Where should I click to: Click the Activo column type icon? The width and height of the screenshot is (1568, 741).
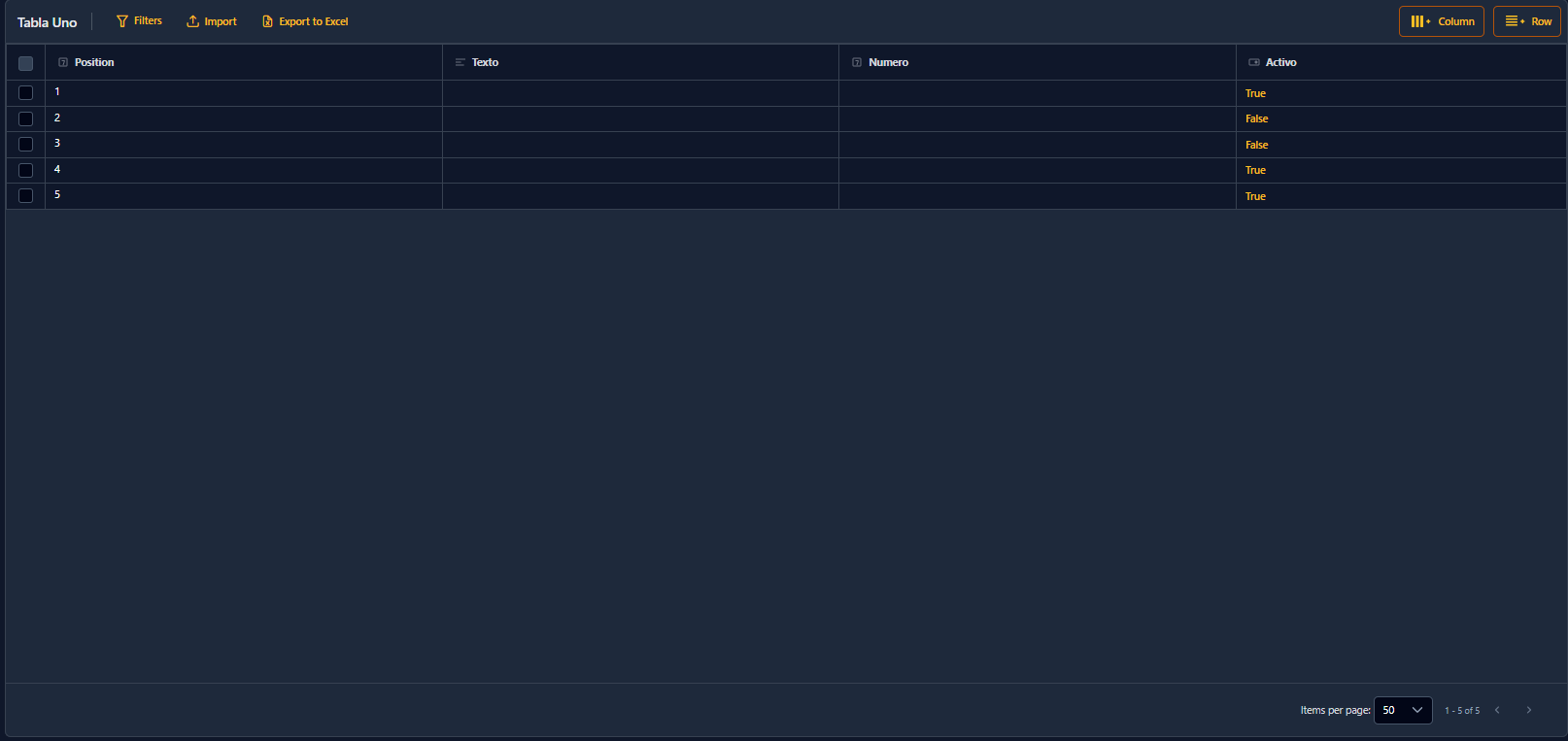point(1254,62)
